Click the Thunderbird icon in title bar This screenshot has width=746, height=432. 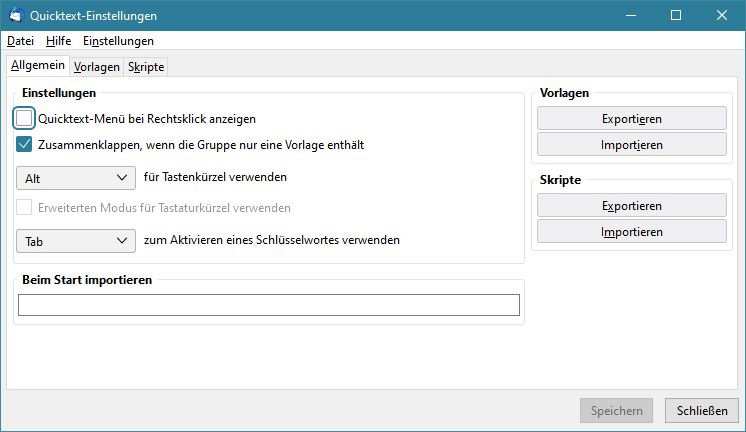click(16, 15)
